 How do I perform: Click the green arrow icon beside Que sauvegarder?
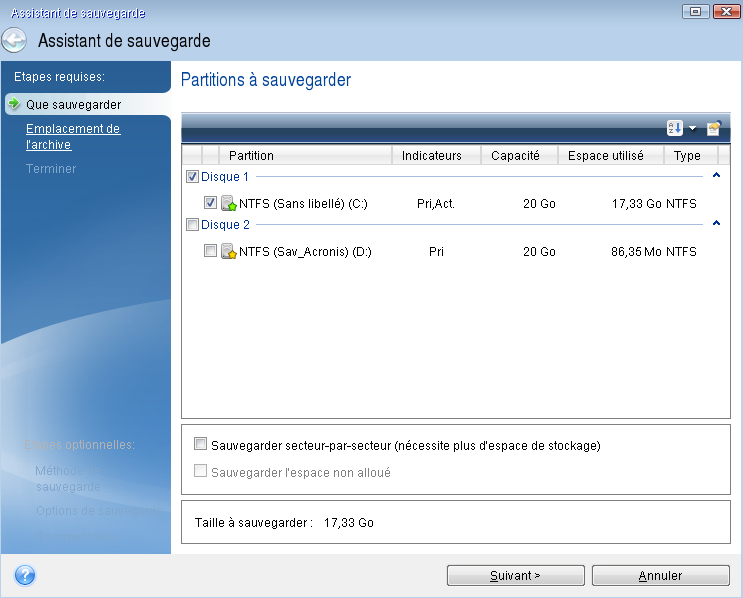point(14,103)
